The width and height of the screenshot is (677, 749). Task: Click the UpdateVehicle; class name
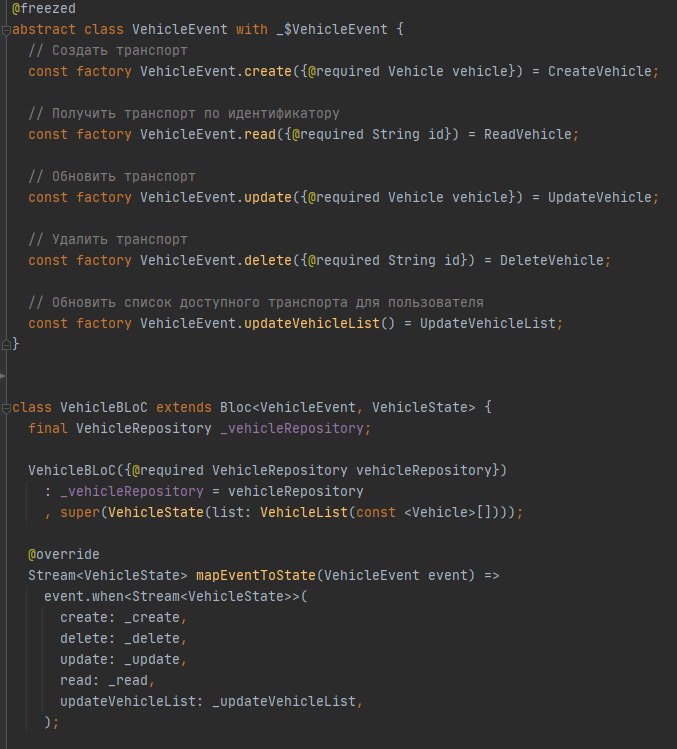603,198
